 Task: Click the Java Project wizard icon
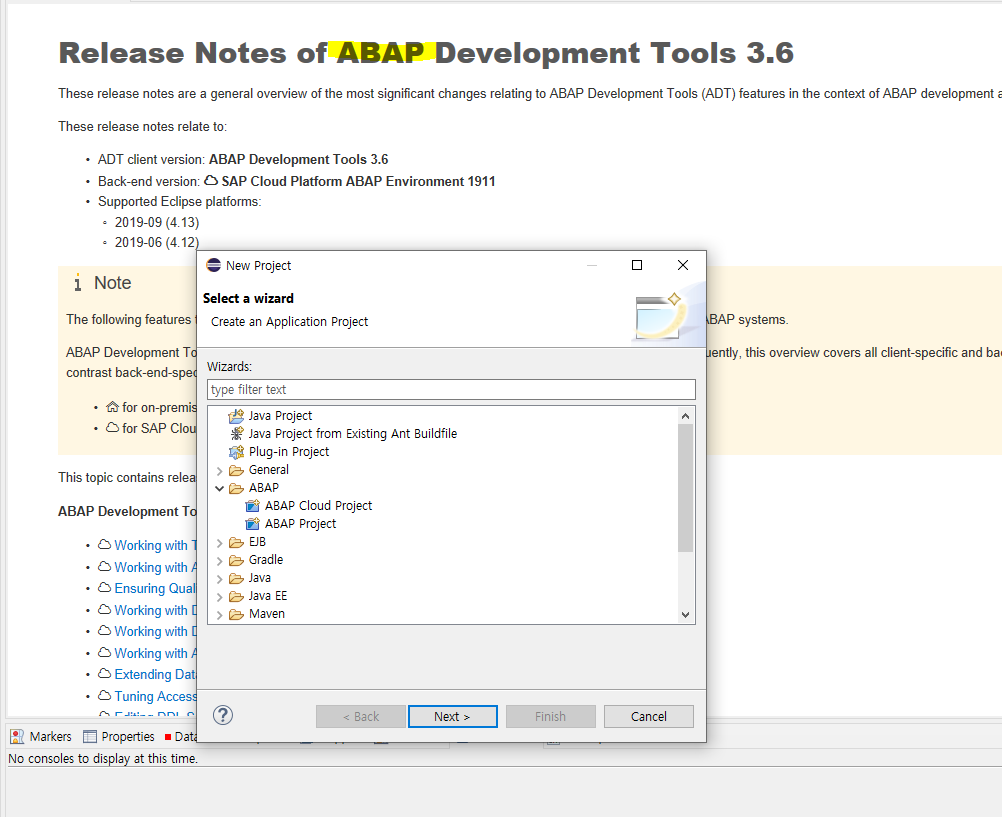pos(236,416)
